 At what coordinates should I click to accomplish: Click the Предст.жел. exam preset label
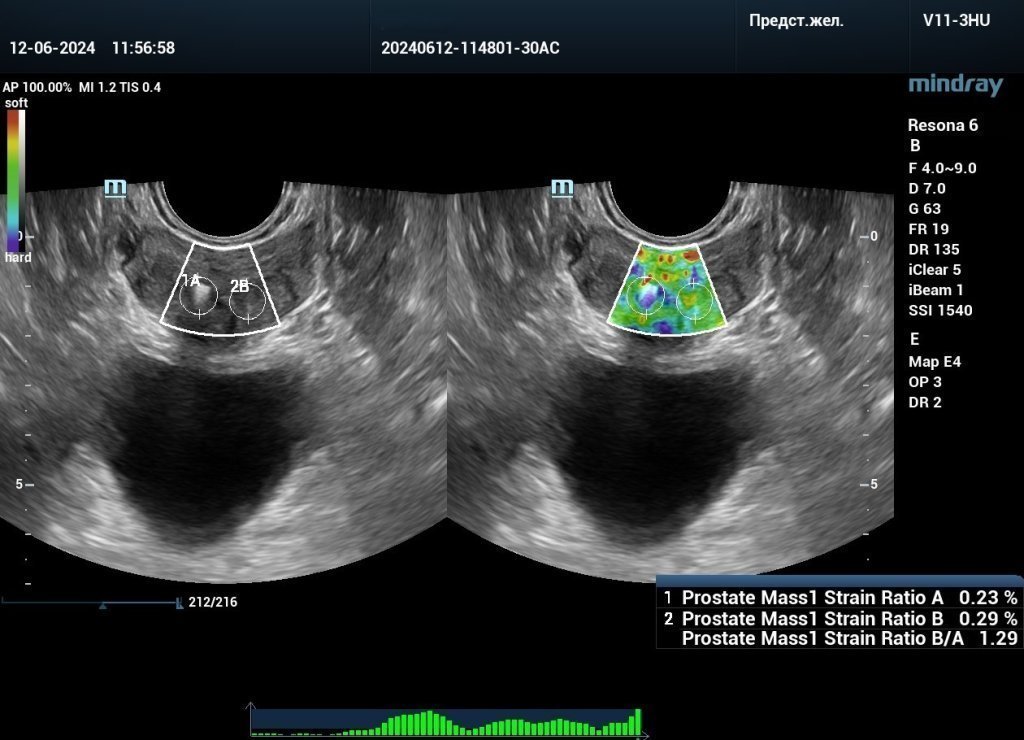pyautogui.click(x=796, y=20)
